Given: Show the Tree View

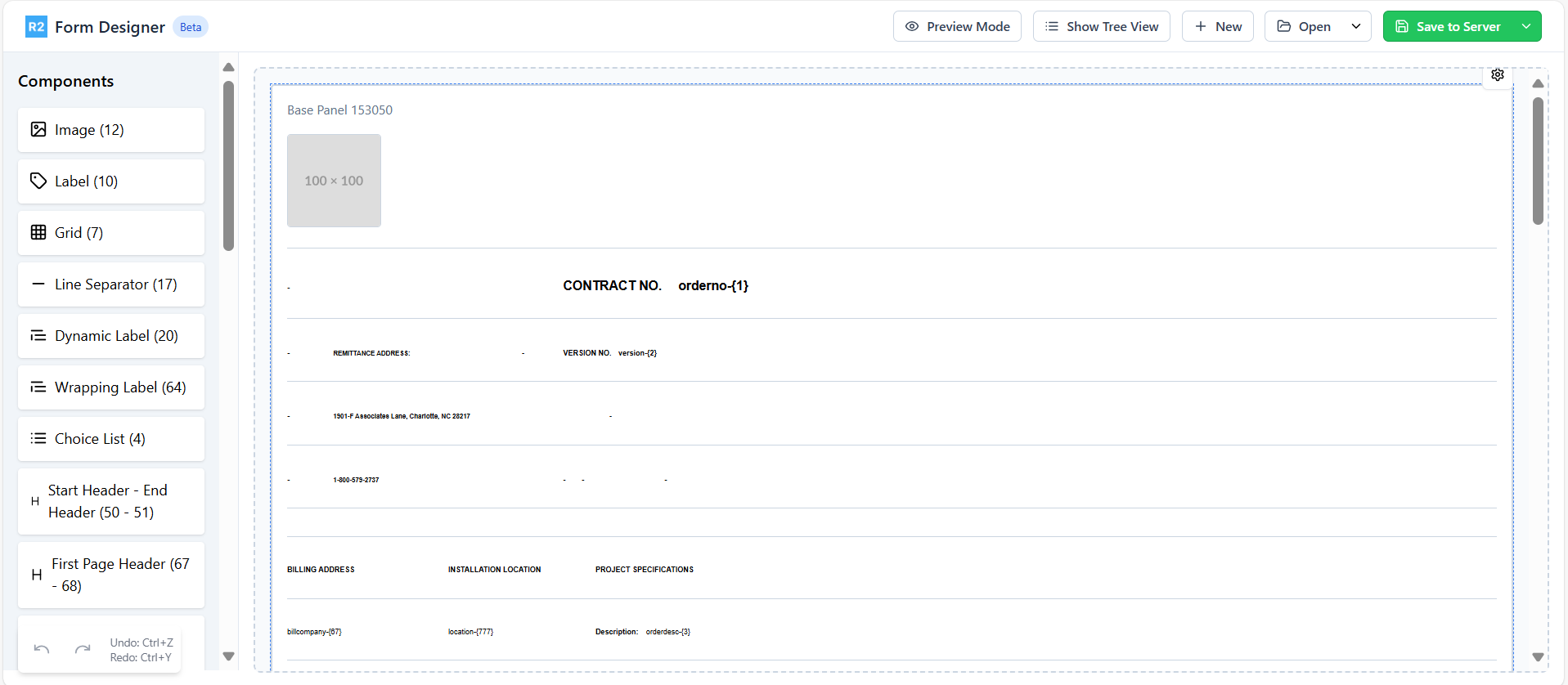Looking at the screenshot, I should (x=1101, y=27).
